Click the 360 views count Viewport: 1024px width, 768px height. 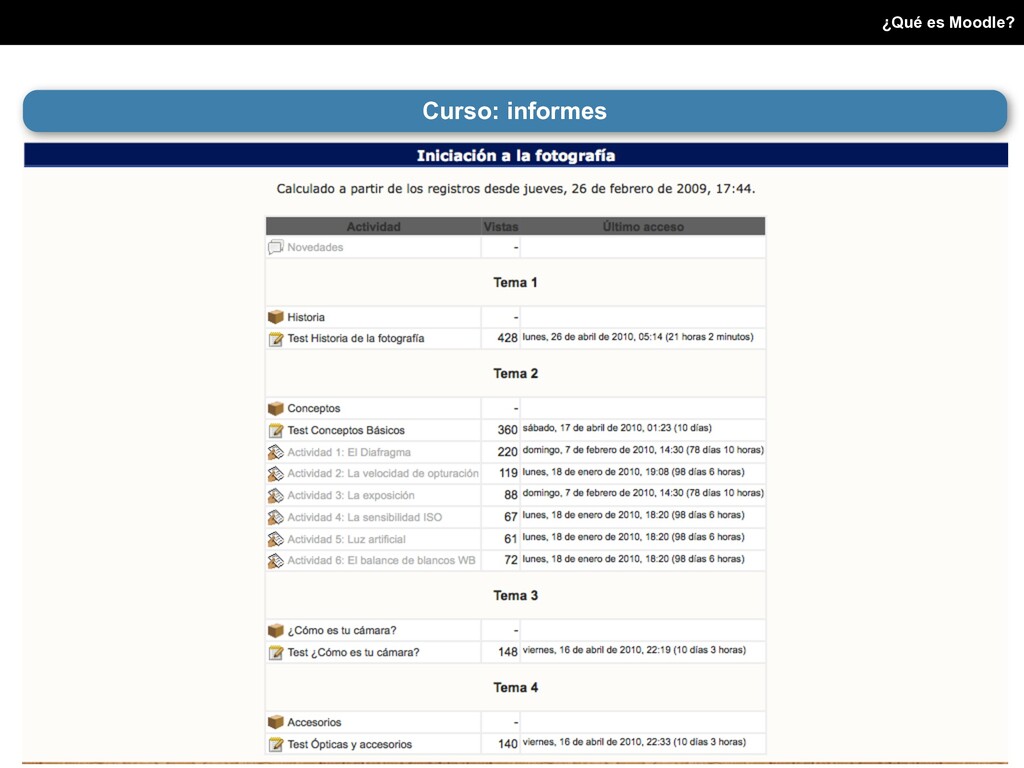click(507, 430)
